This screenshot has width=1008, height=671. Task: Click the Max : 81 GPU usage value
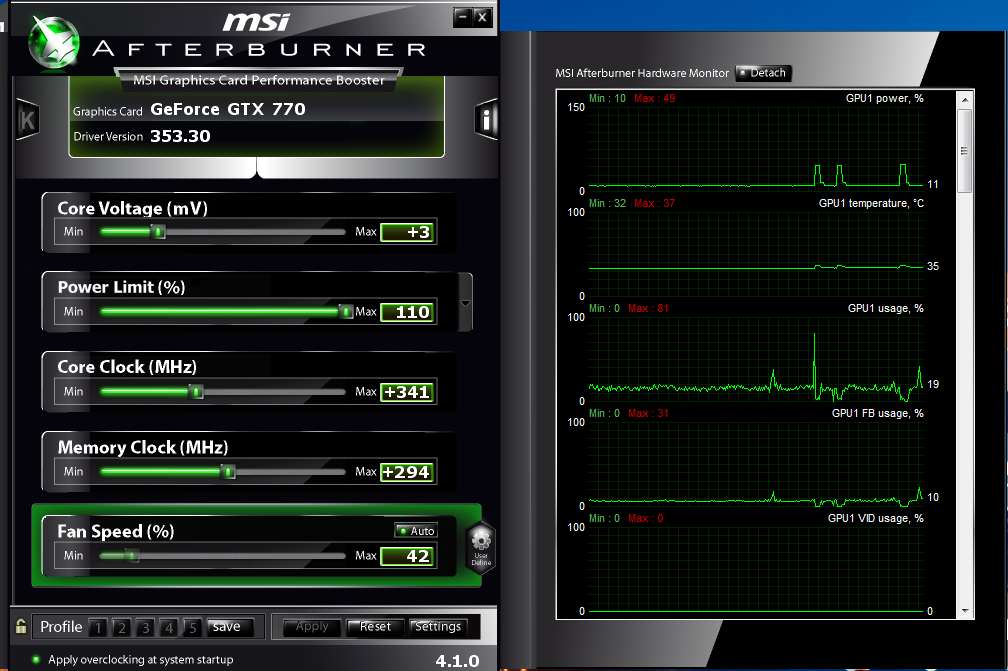click(x=648, y=309)
